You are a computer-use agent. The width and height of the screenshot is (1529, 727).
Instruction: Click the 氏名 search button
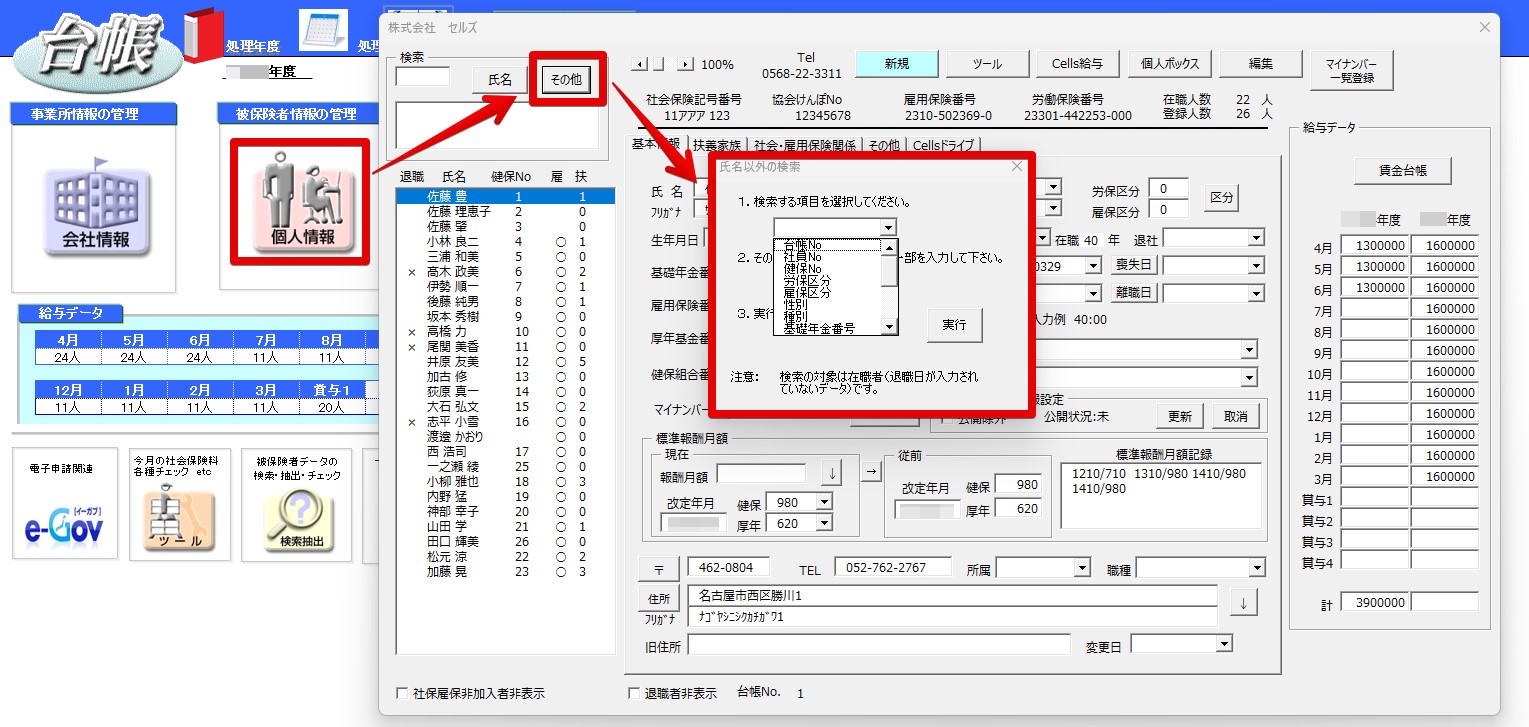coord(500,80)
